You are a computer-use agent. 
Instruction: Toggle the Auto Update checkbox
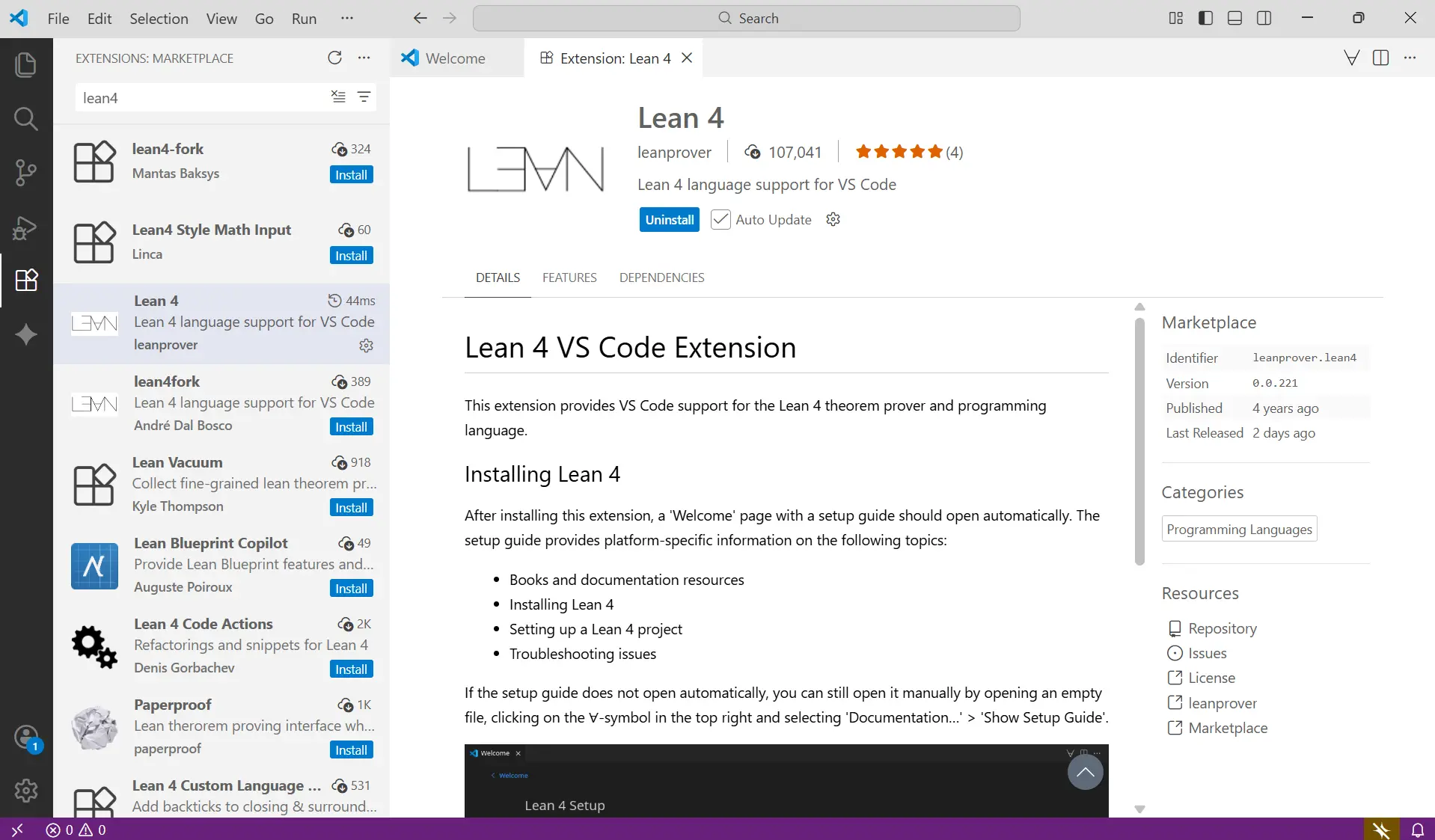click(720, 220)
